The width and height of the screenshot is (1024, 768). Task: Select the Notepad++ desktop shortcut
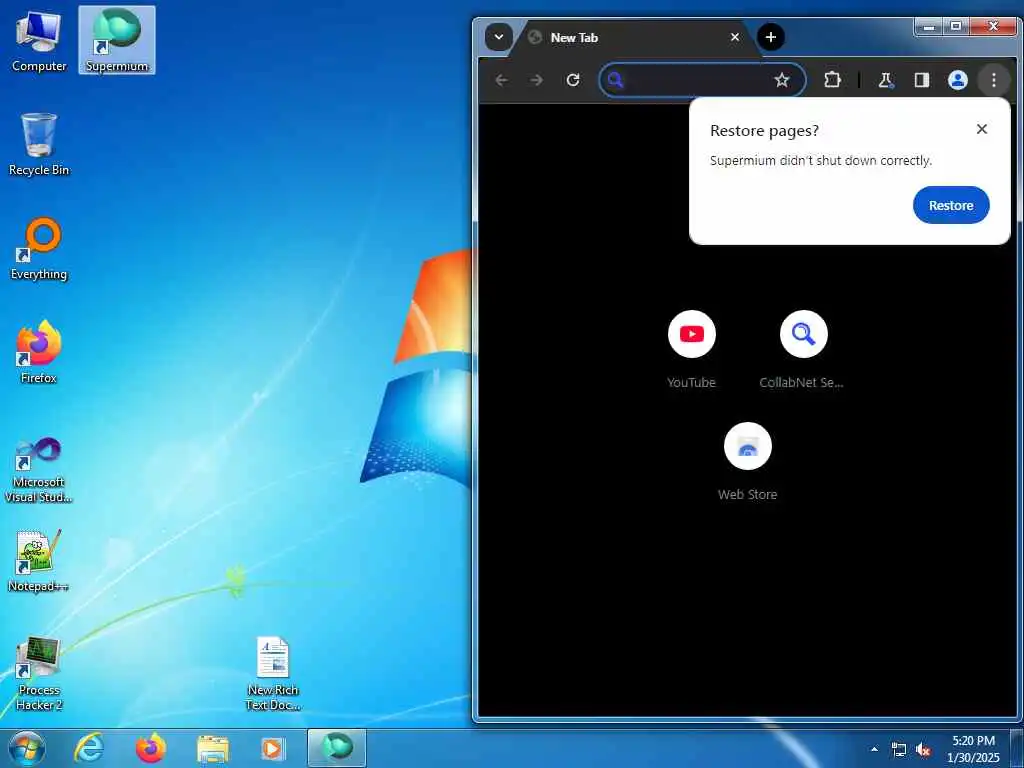(x=39, y=561)
